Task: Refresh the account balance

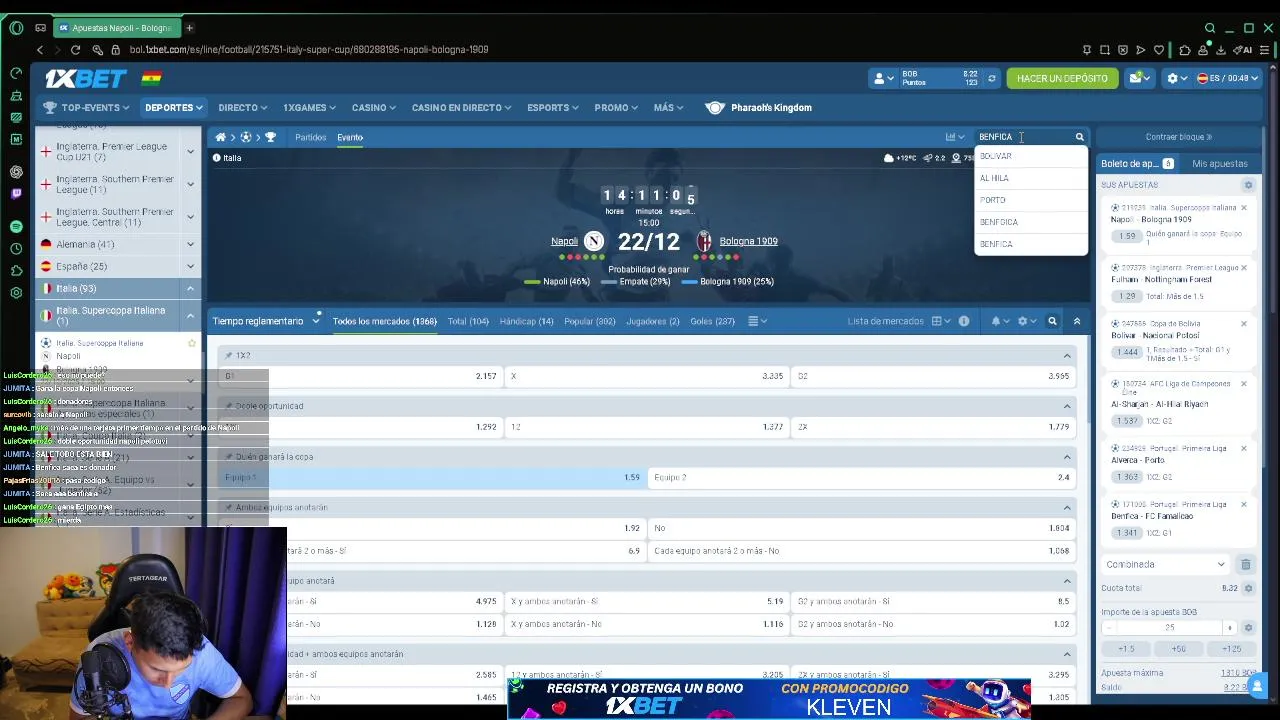Action: pos(992,78)
